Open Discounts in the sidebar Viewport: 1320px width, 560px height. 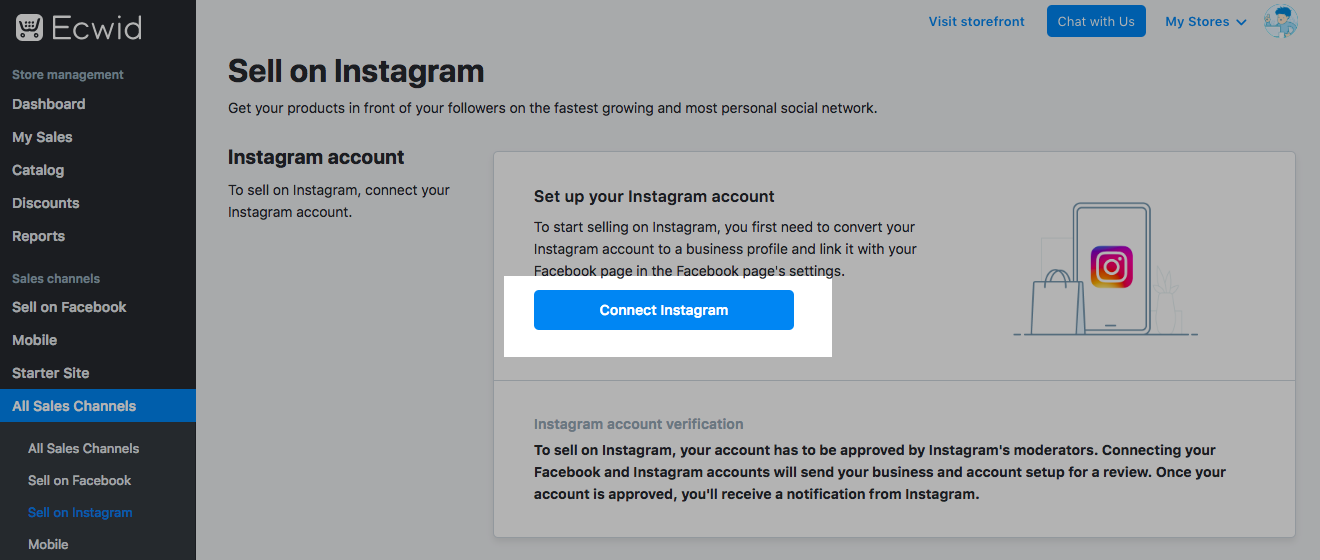coord(45,203)
